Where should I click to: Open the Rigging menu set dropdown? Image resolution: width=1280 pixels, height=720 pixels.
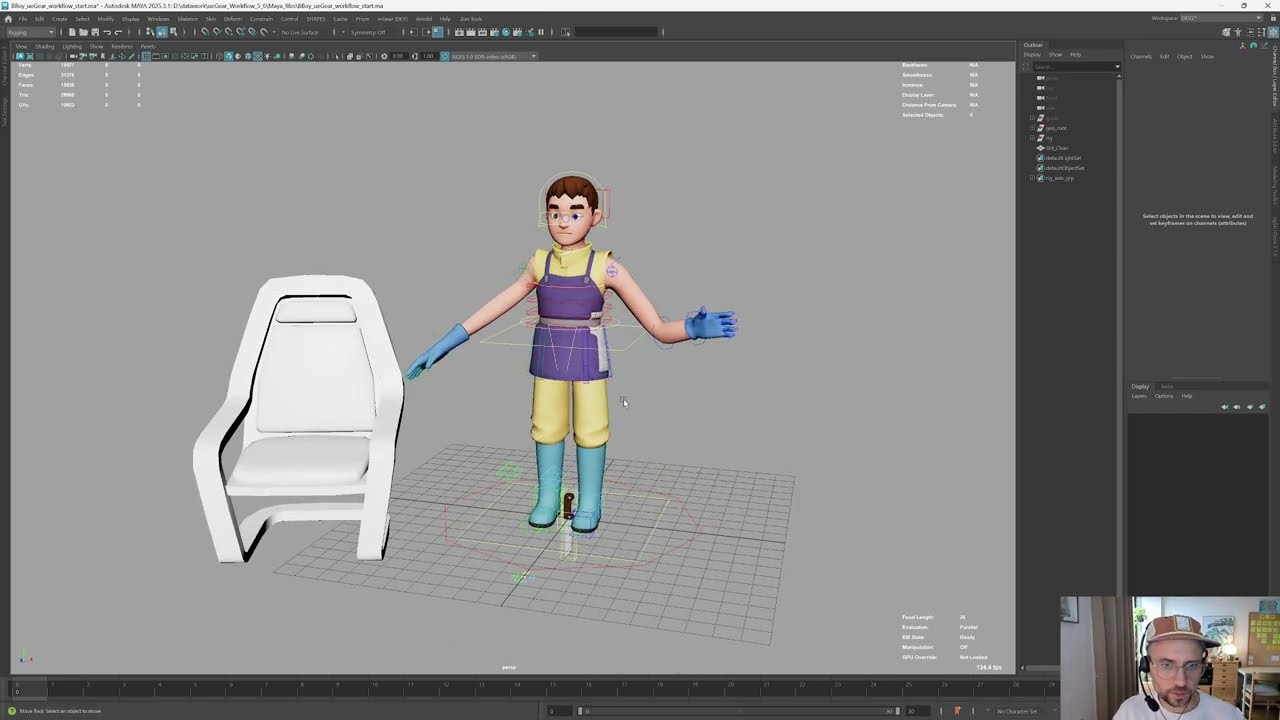click(31, 32)
